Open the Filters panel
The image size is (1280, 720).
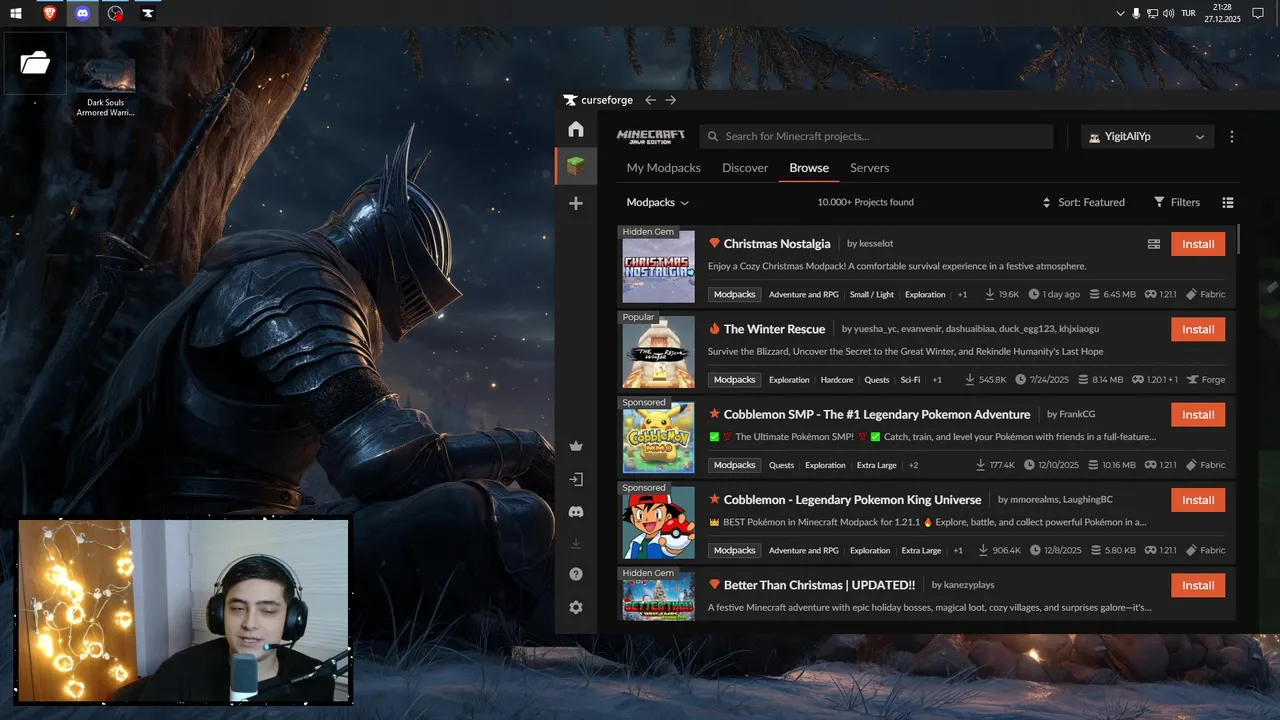(1177, 202)
